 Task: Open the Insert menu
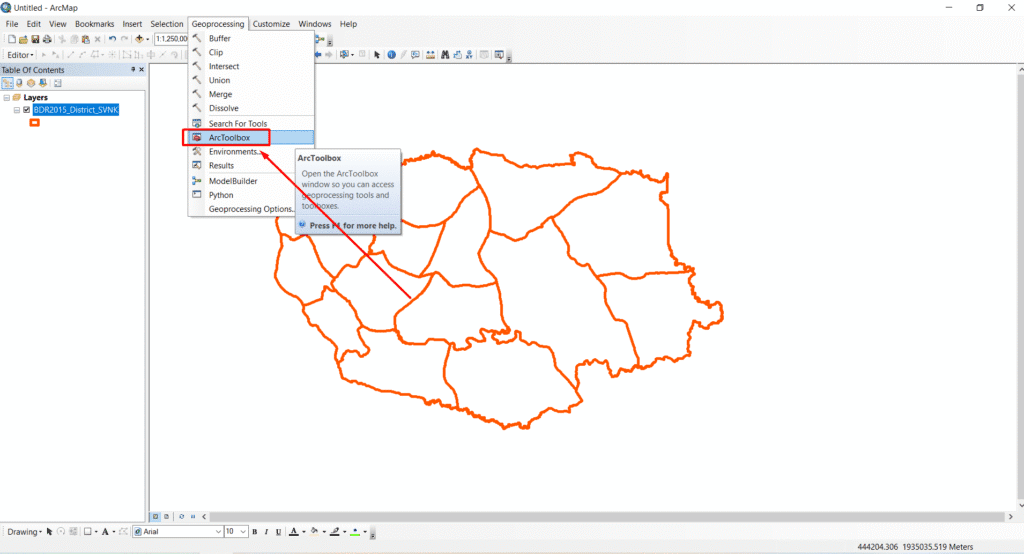coord(132,24)
